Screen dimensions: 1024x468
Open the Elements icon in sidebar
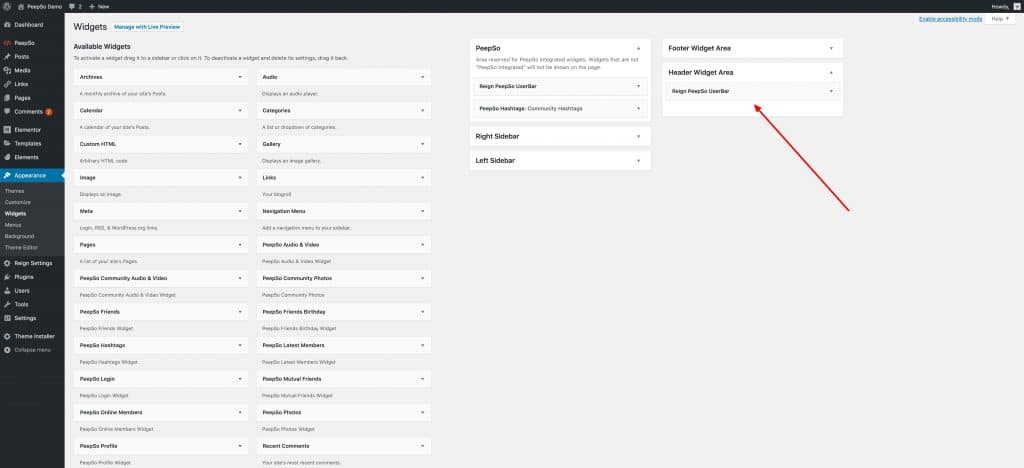pos(7,157)
